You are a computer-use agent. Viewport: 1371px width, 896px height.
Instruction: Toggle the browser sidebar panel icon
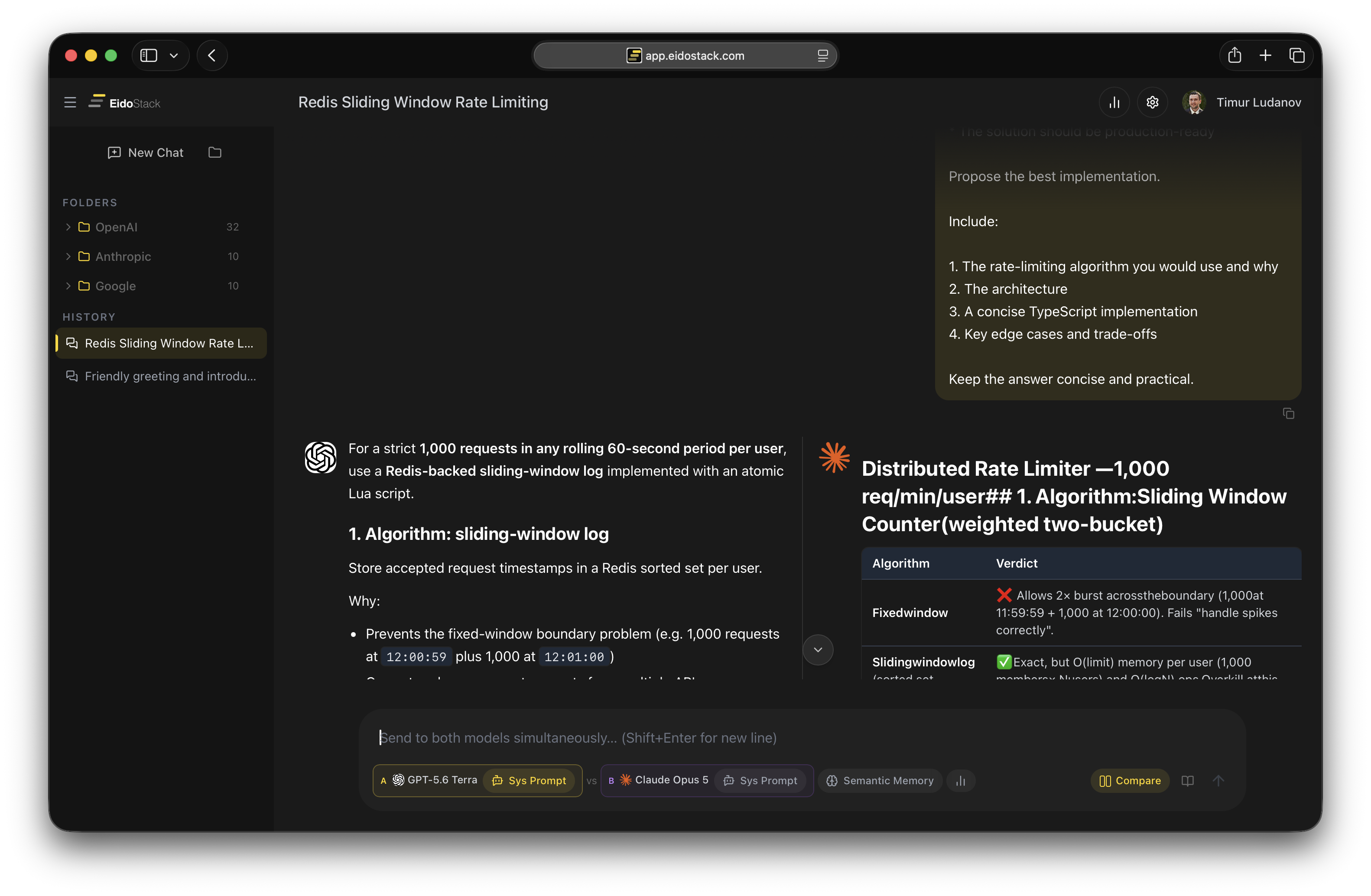point(149,55)
